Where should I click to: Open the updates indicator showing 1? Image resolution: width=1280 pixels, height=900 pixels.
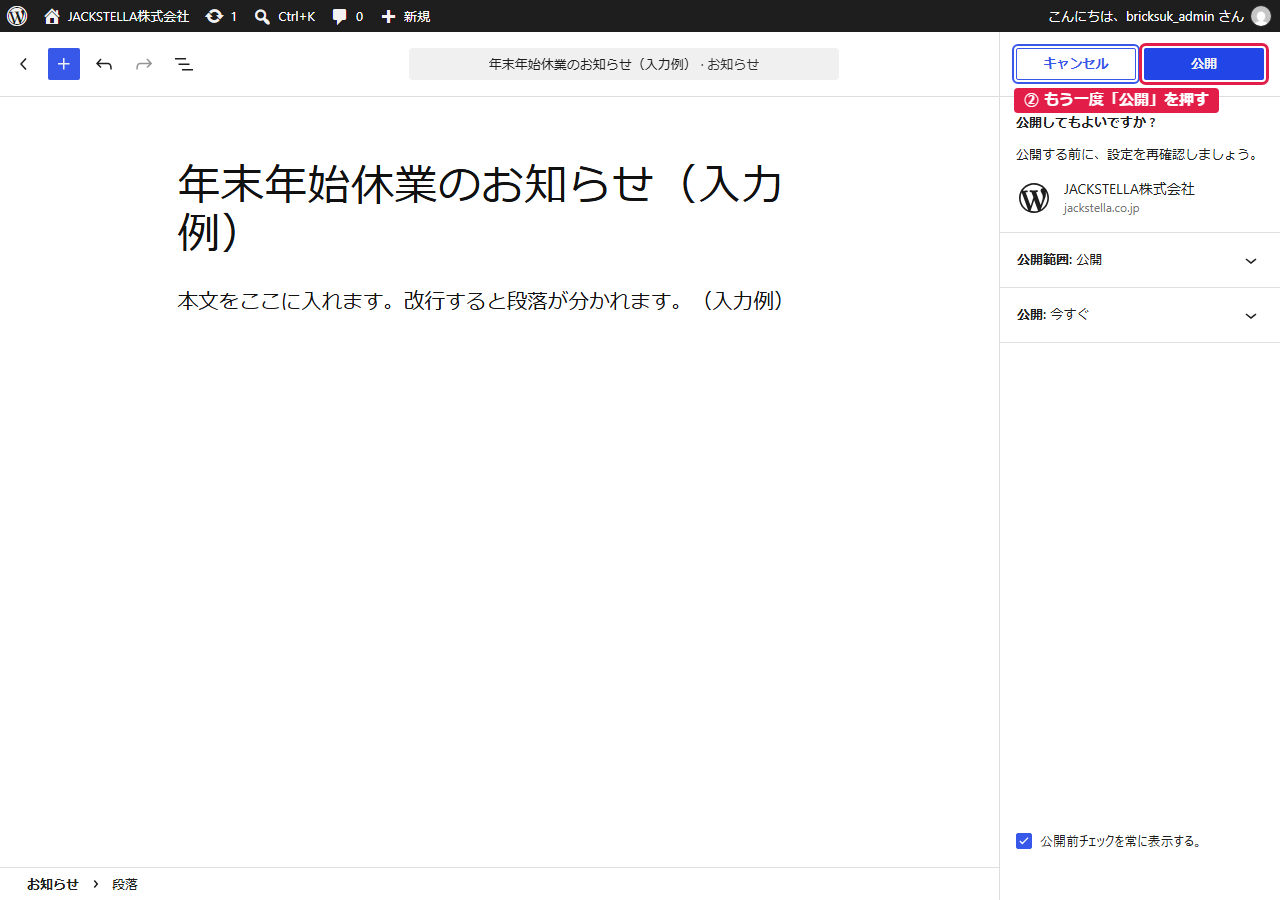[x=221, y=16]
